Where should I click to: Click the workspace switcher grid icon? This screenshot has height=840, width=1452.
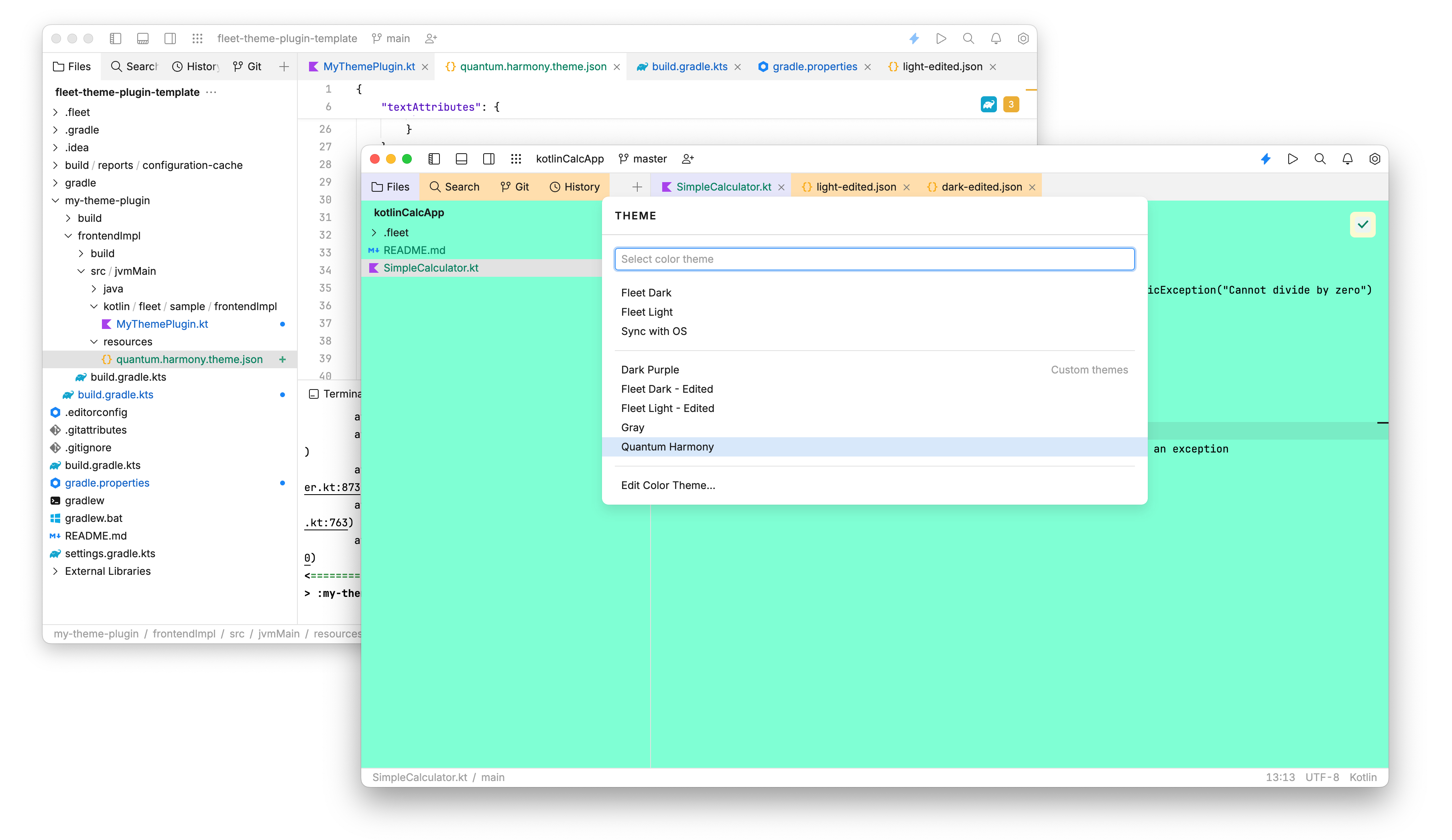tap(516, 159)
